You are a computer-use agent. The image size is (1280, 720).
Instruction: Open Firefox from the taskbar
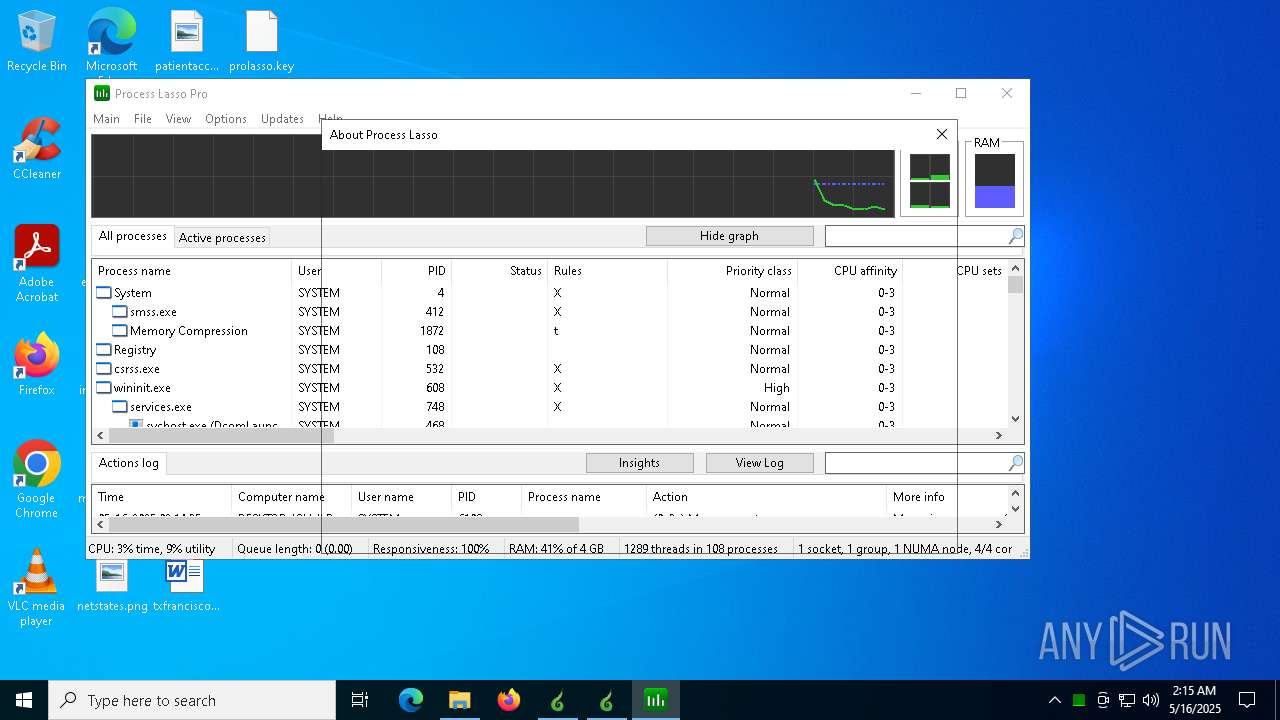(x=509, y=700)
